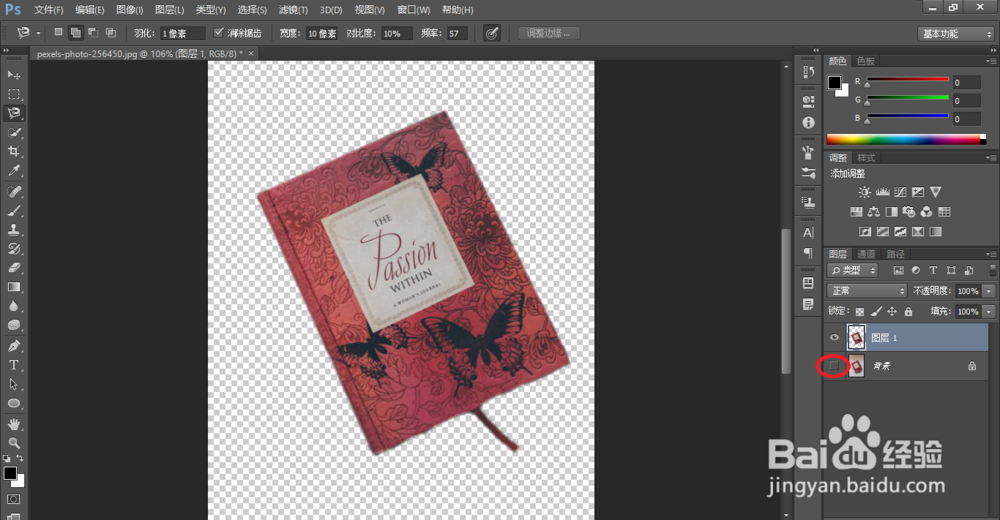Open the Color panel flyout menu
This screenshot has height=520, width=1000.
point(990,61)
